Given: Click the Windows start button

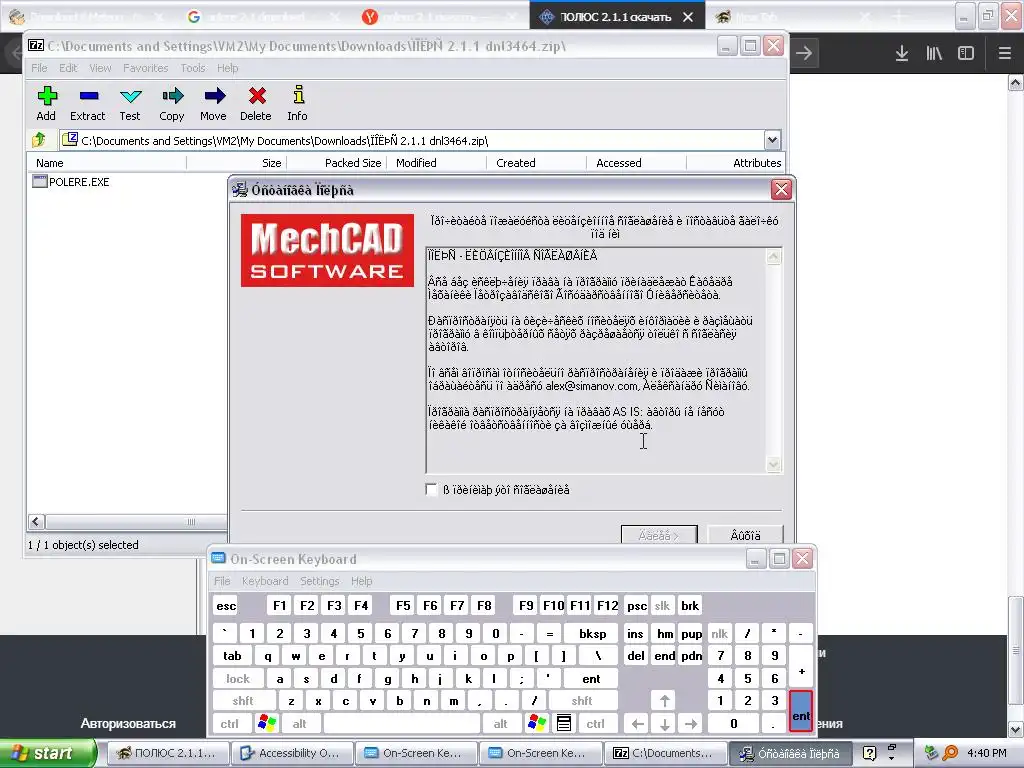Looking at the screenshot, I should coord(49,753).
